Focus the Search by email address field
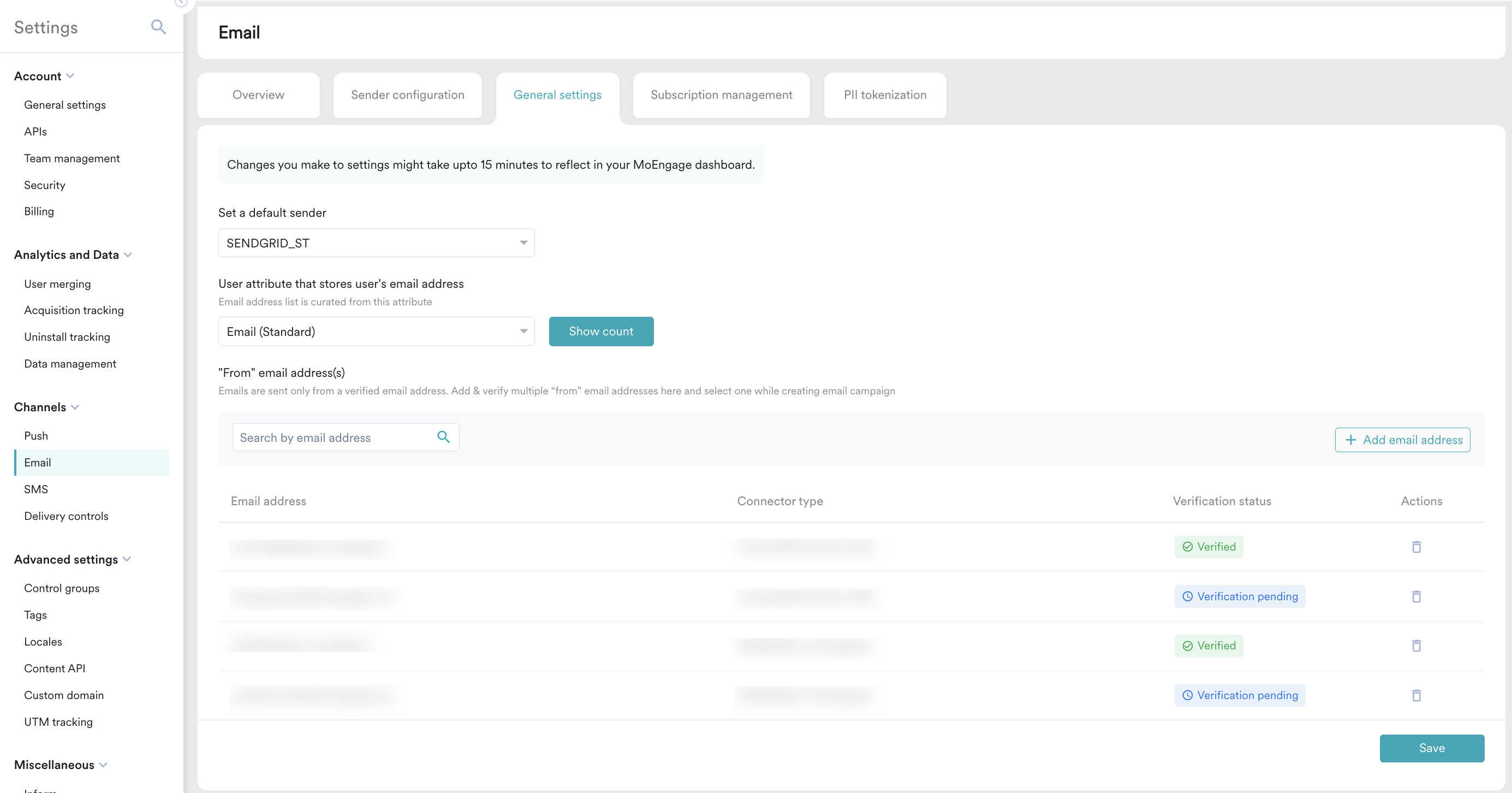1512x793 pixels. click(x=335, y=437)
